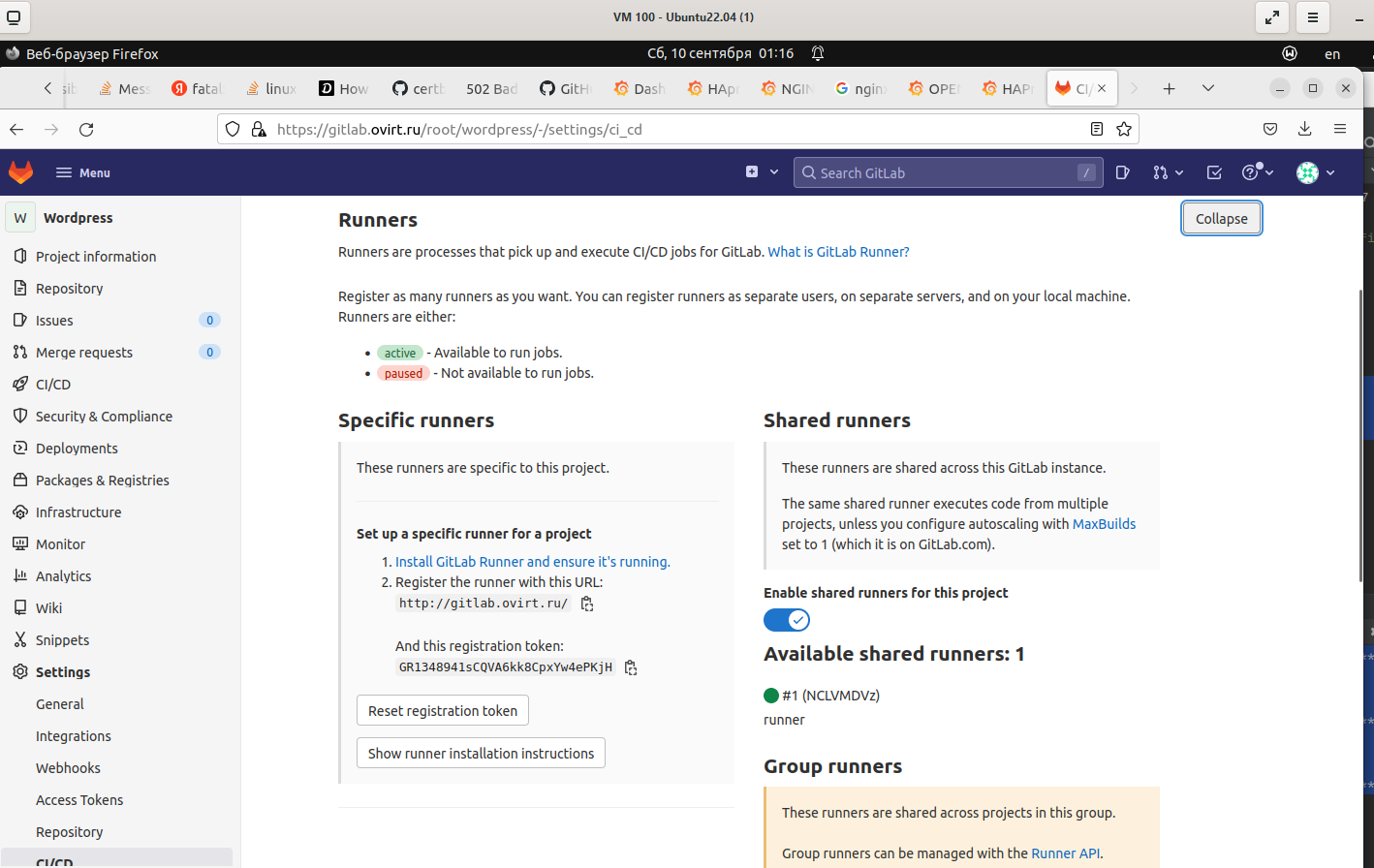Open Install GitLab Runner link
Viewport: 1374px width, 868px height.
[x=533, y=562]
